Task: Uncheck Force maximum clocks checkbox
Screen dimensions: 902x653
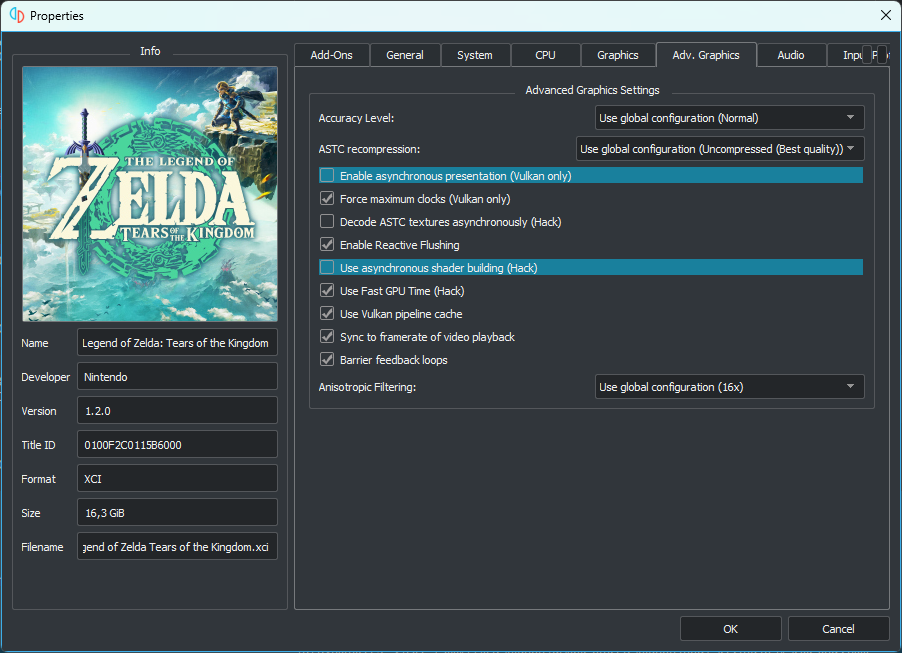Action: pyautogui.click(x=327, y=199)
